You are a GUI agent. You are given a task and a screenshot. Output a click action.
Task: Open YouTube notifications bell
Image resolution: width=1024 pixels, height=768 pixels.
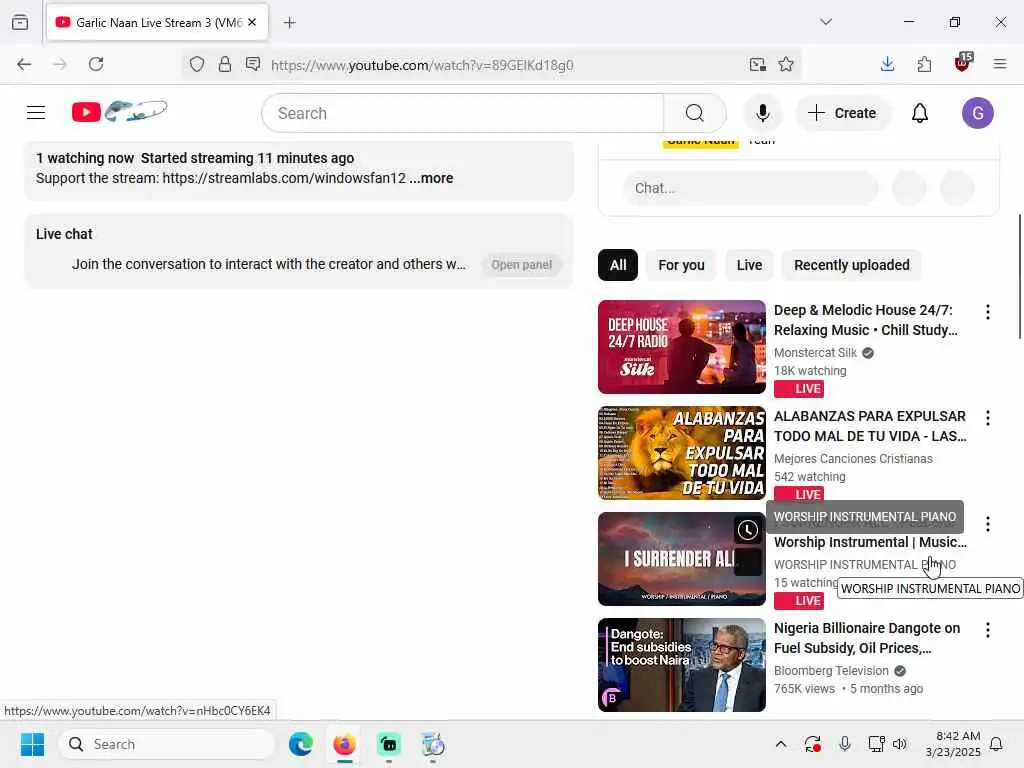[x=920, y=113]
